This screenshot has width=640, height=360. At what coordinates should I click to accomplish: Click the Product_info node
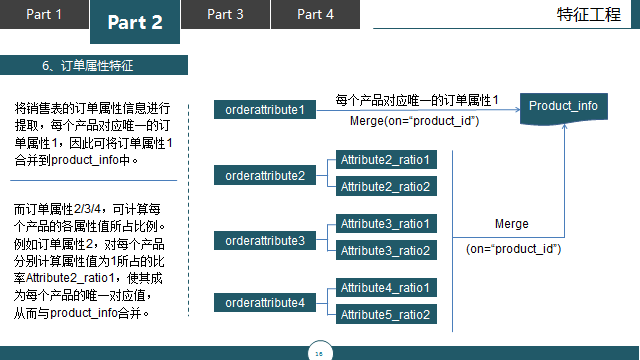(564, 108)
